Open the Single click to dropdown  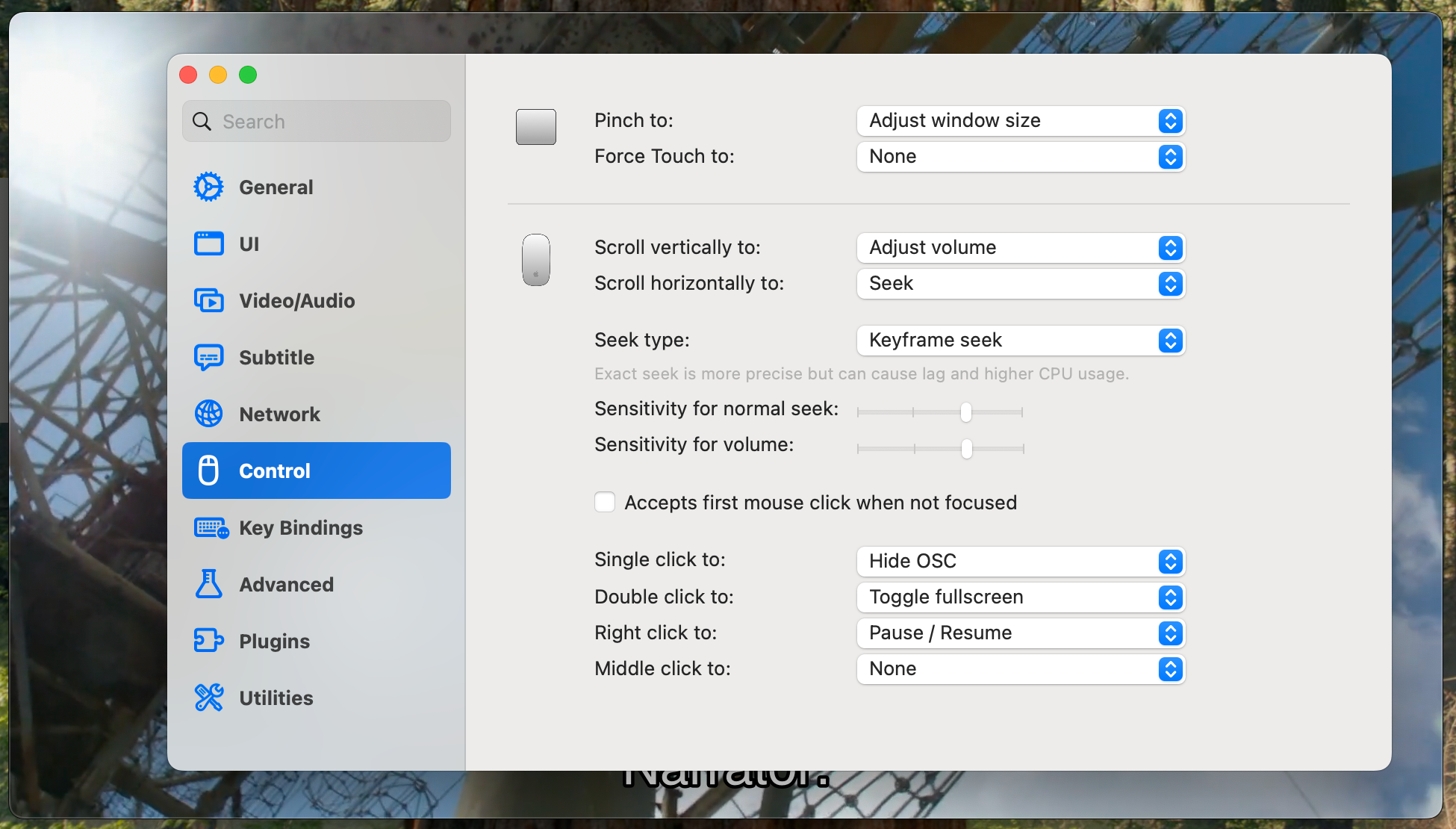[1021, 562]
